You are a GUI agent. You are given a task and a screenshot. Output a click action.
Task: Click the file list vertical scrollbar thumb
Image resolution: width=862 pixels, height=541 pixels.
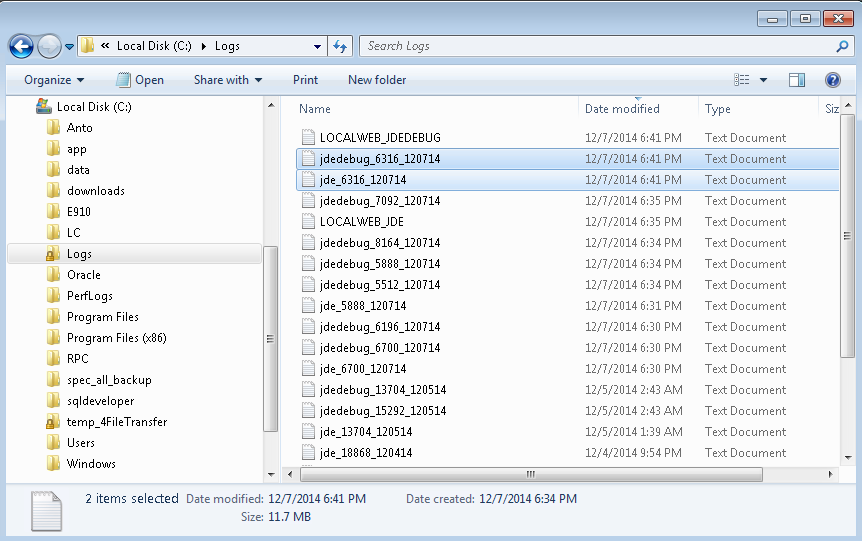847,236
